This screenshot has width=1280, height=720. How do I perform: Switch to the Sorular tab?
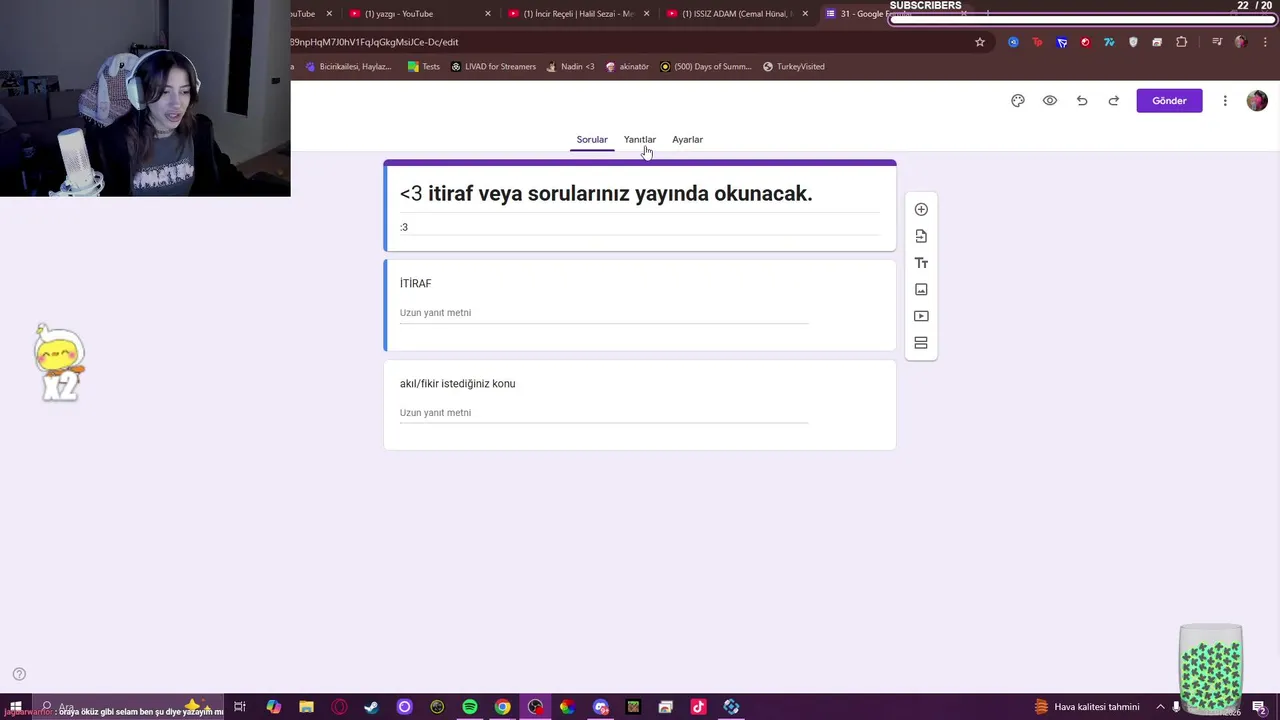[592, 140]
